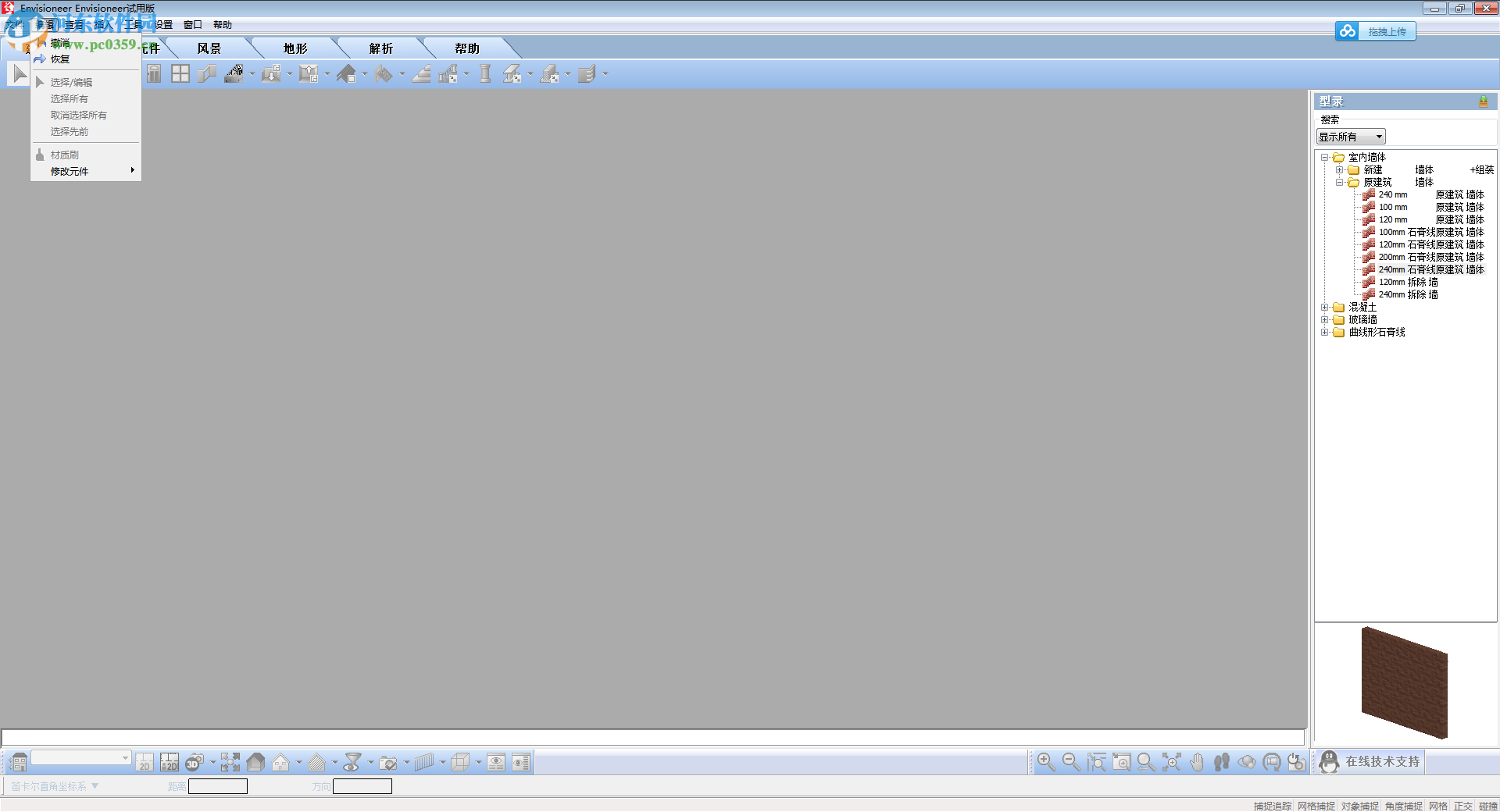Toggle 角度捕捉 angle snap
The image size is (1500, 812).
[x=1404, y=806]
